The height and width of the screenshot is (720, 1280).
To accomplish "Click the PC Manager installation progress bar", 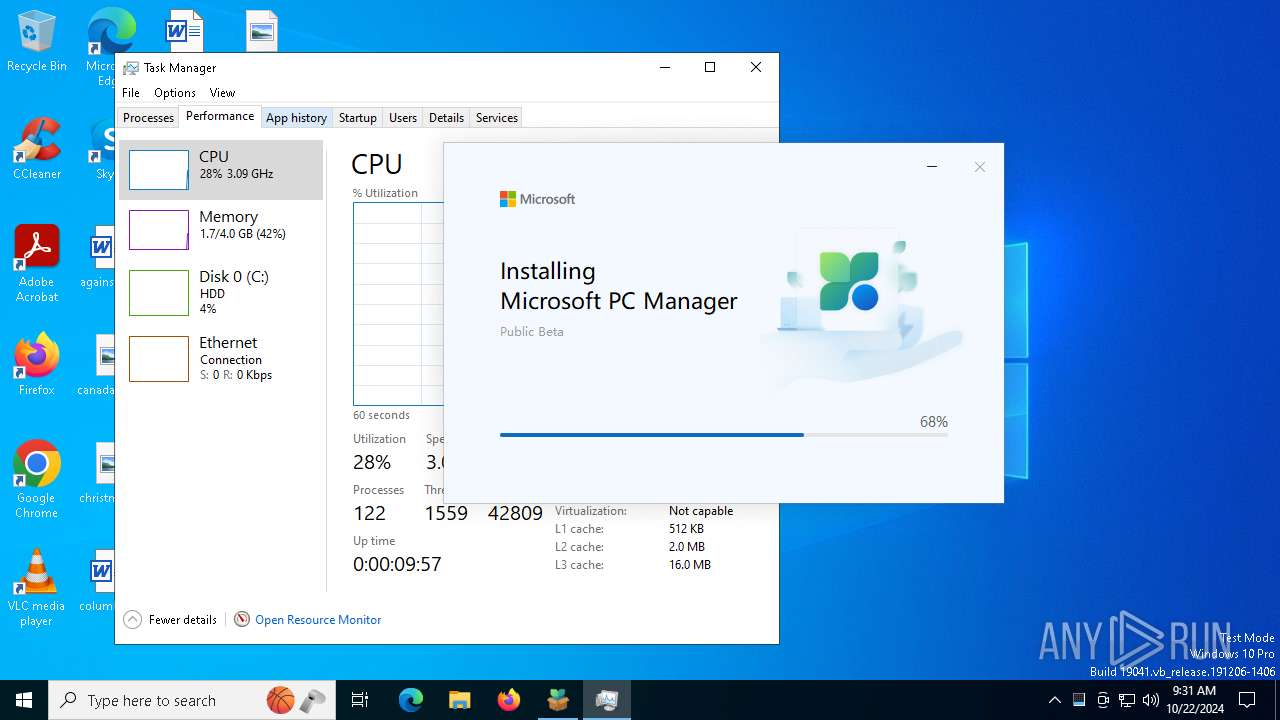I will [724, 435].
